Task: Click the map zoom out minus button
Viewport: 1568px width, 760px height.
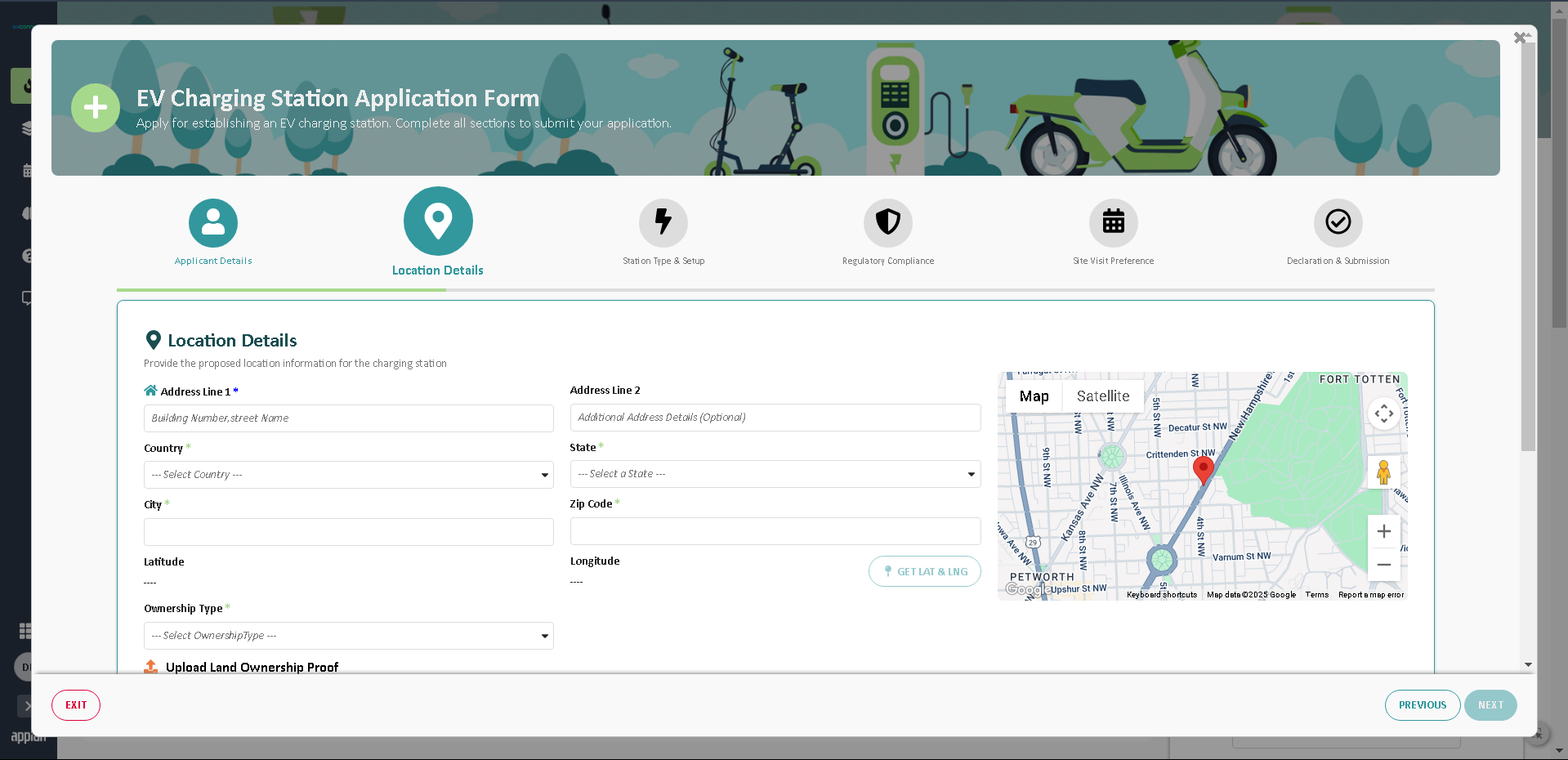Action: pos(1383,565)
